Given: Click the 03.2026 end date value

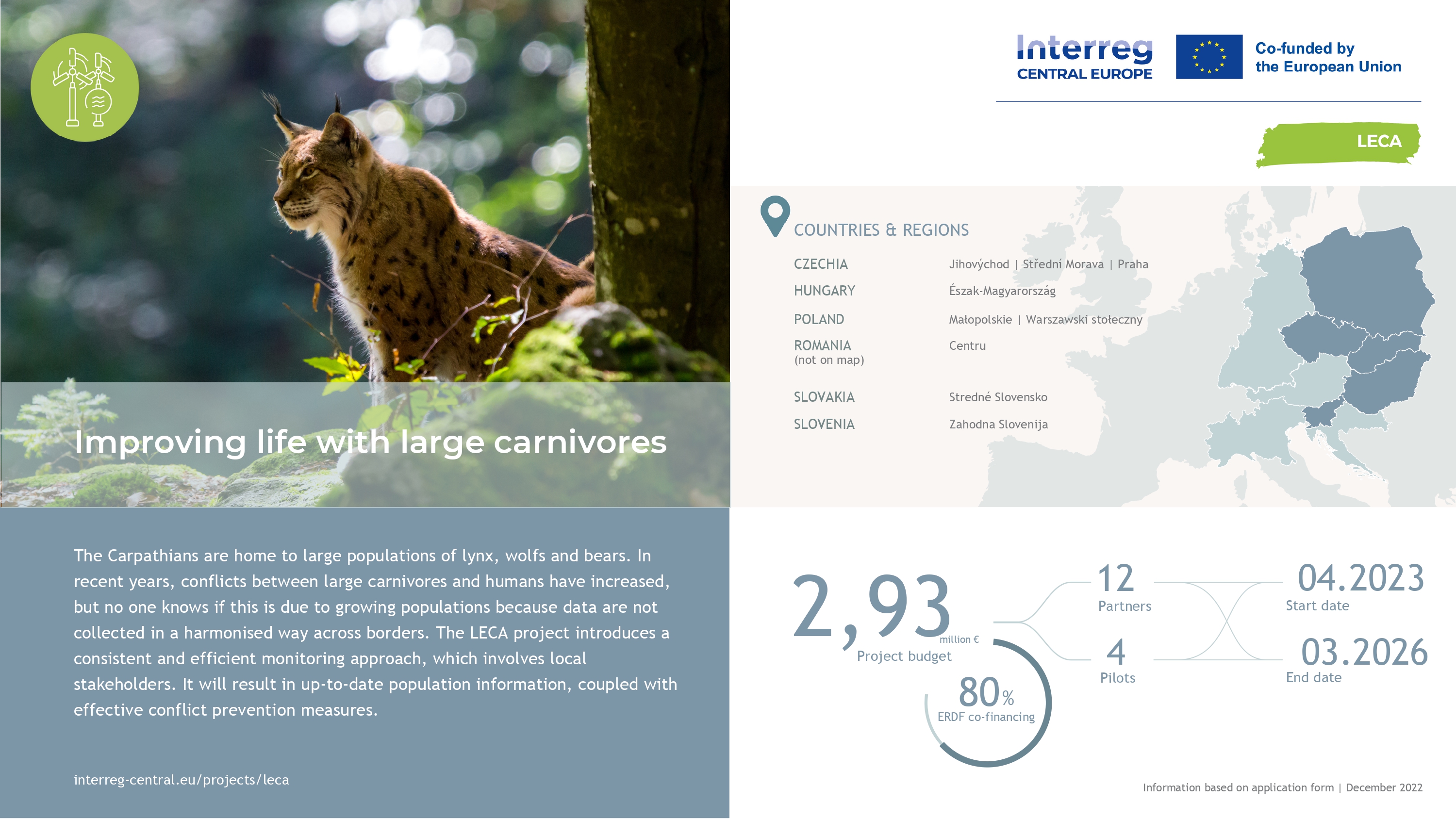Looking at the screenshot, I should pos(1364,652).
